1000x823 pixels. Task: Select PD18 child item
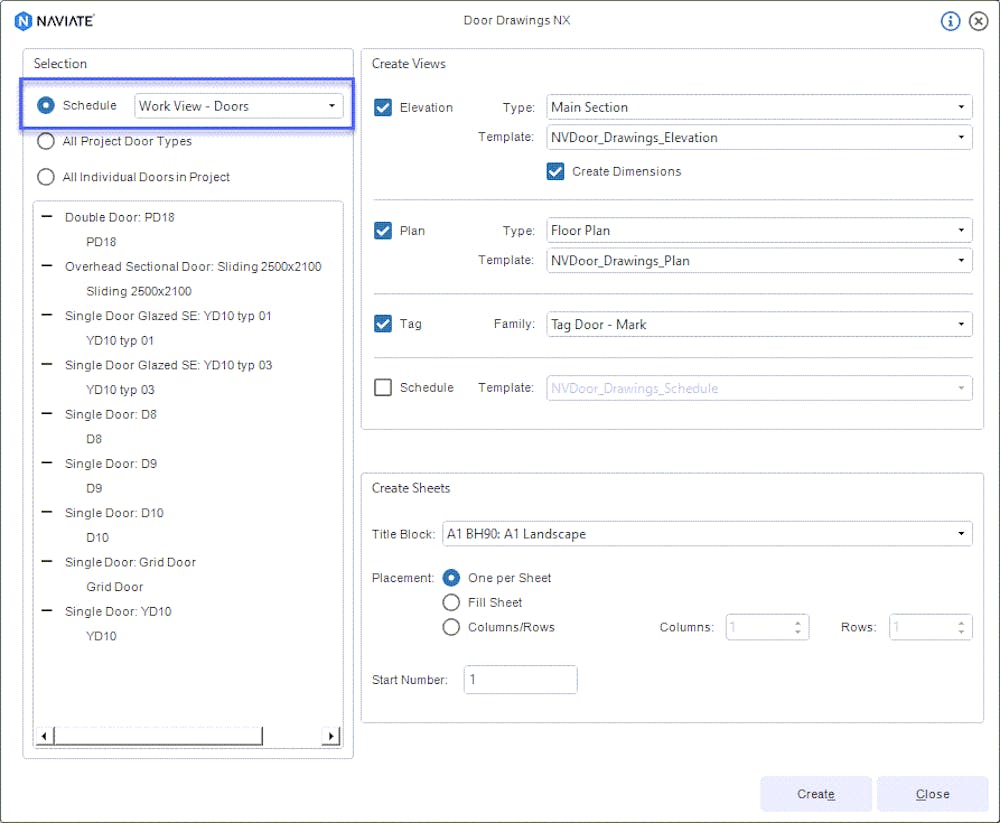tap(101, 242)
